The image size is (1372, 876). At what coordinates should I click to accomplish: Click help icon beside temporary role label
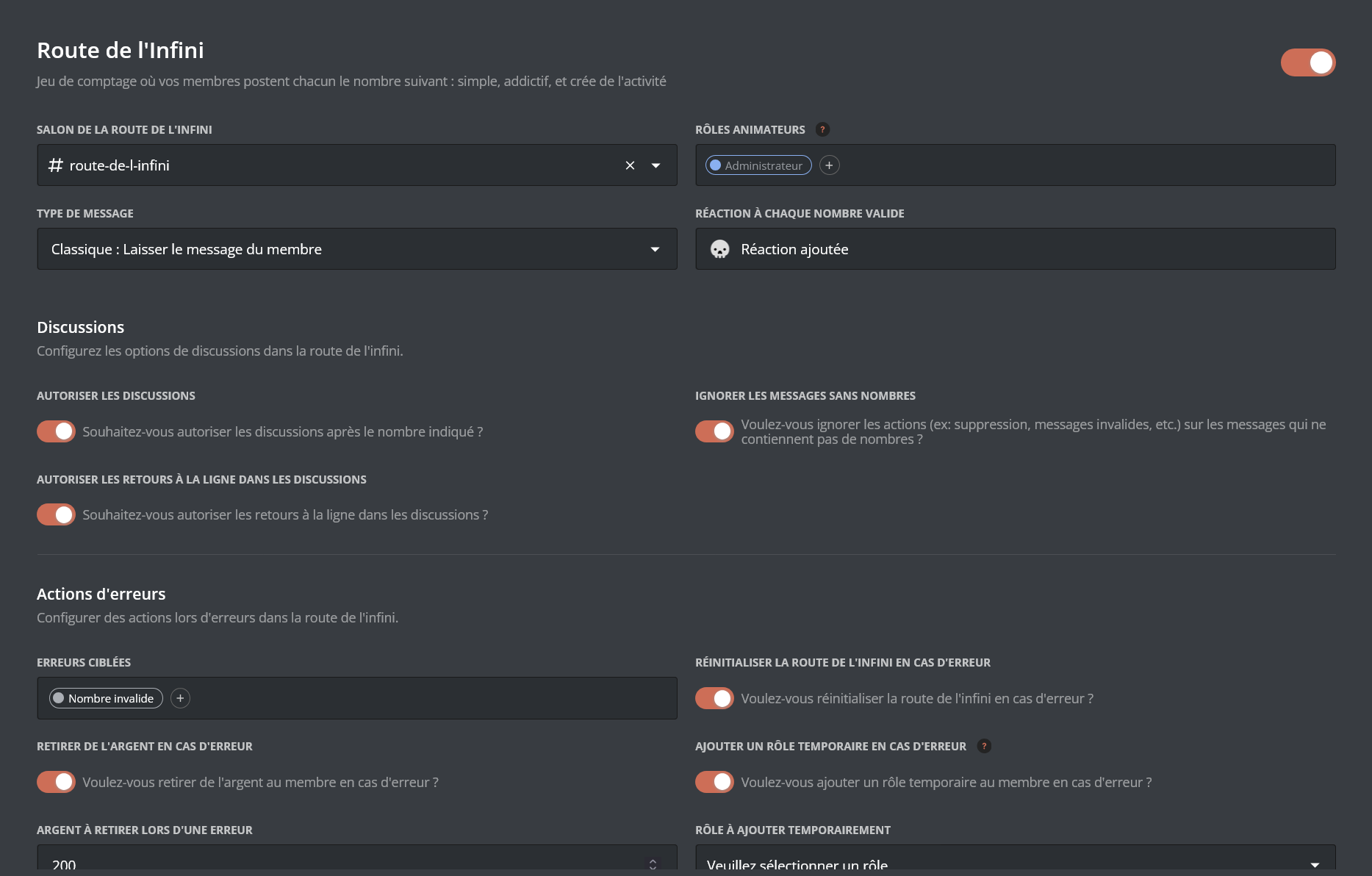pos(984,746)
